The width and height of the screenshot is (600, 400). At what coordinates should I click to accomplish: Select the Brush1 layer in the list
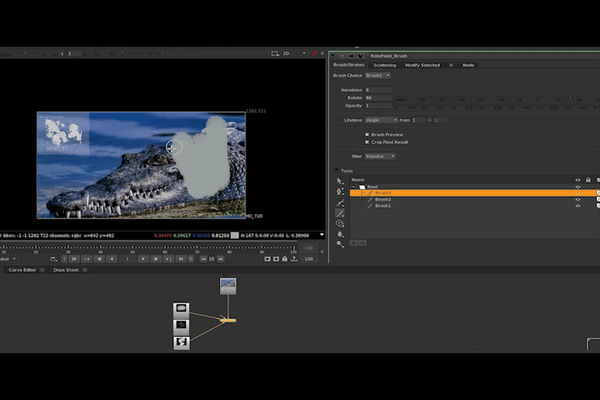click(x=383, y=205)
